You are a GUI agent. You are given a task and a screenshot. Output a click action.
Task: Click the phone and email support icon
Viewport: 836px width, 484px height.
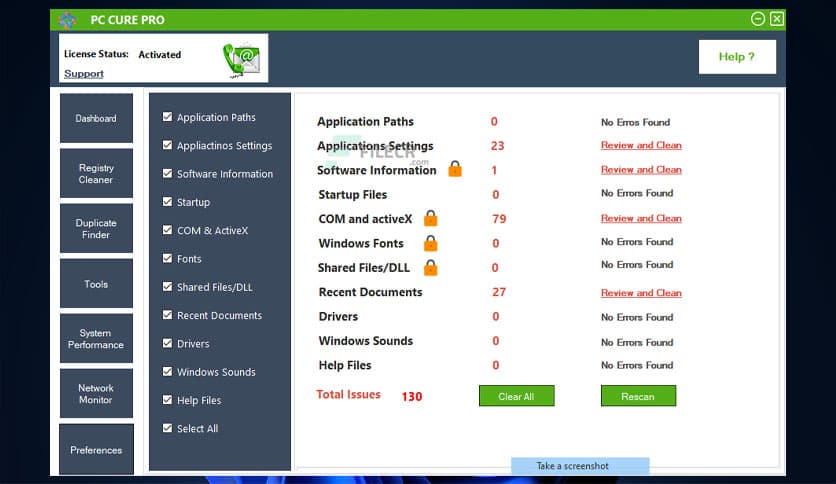(x=242, y=60)
